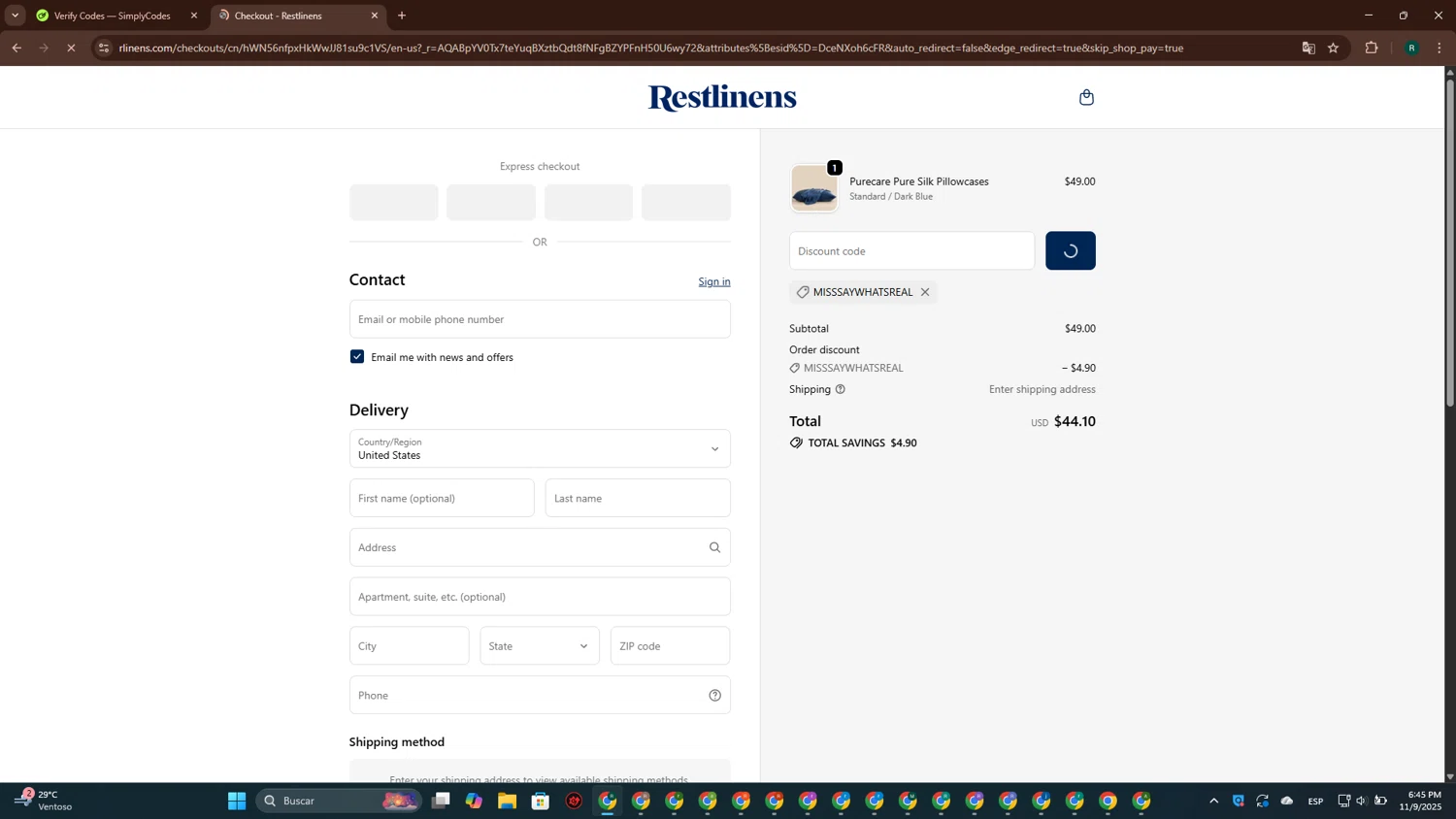Open the State dropdown
The width and height of the screenshot is (1456, 819).
540,645
